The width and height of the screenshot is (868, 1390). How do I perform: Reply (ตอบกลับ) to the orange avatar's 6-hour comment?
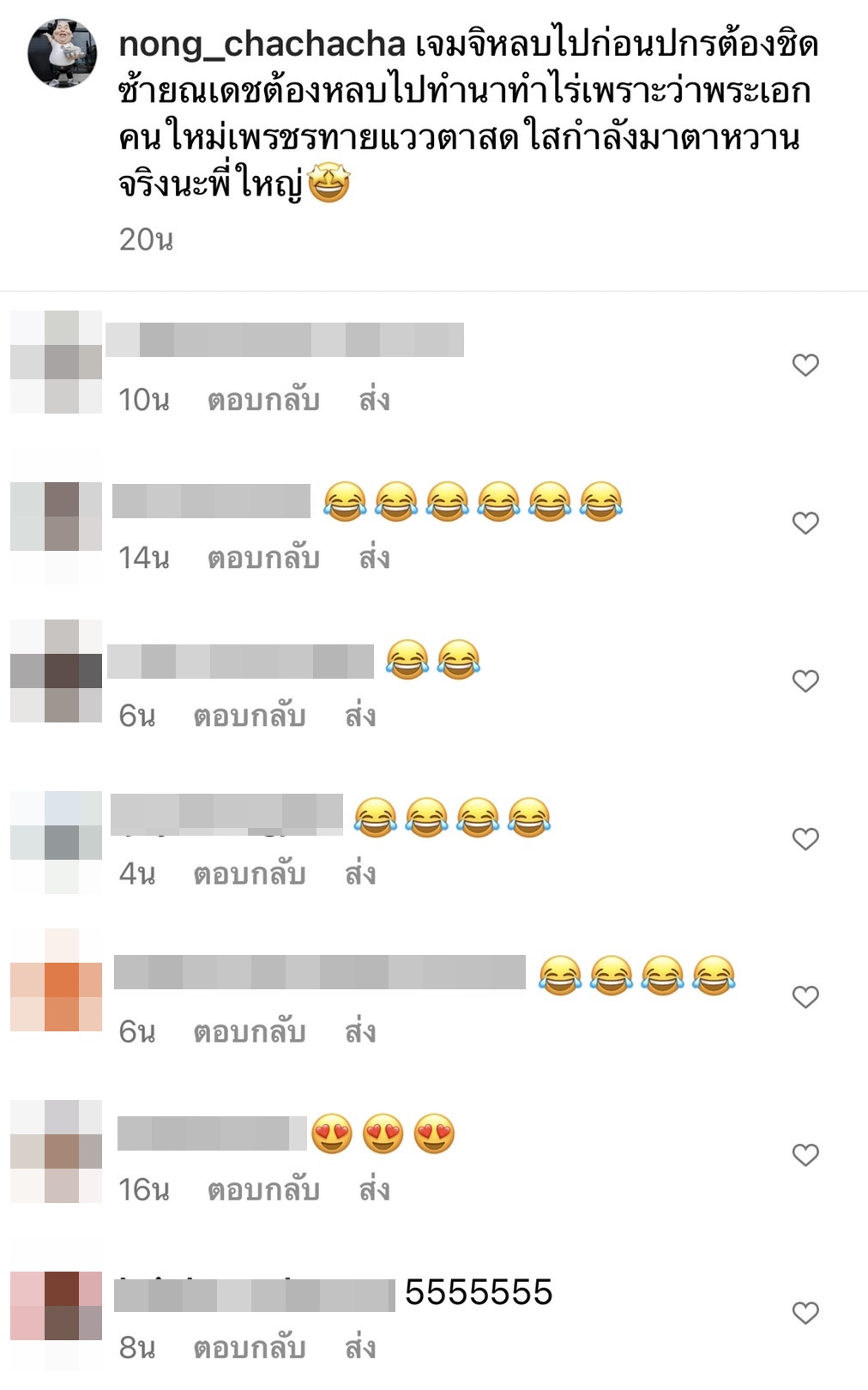[250, 1032]
